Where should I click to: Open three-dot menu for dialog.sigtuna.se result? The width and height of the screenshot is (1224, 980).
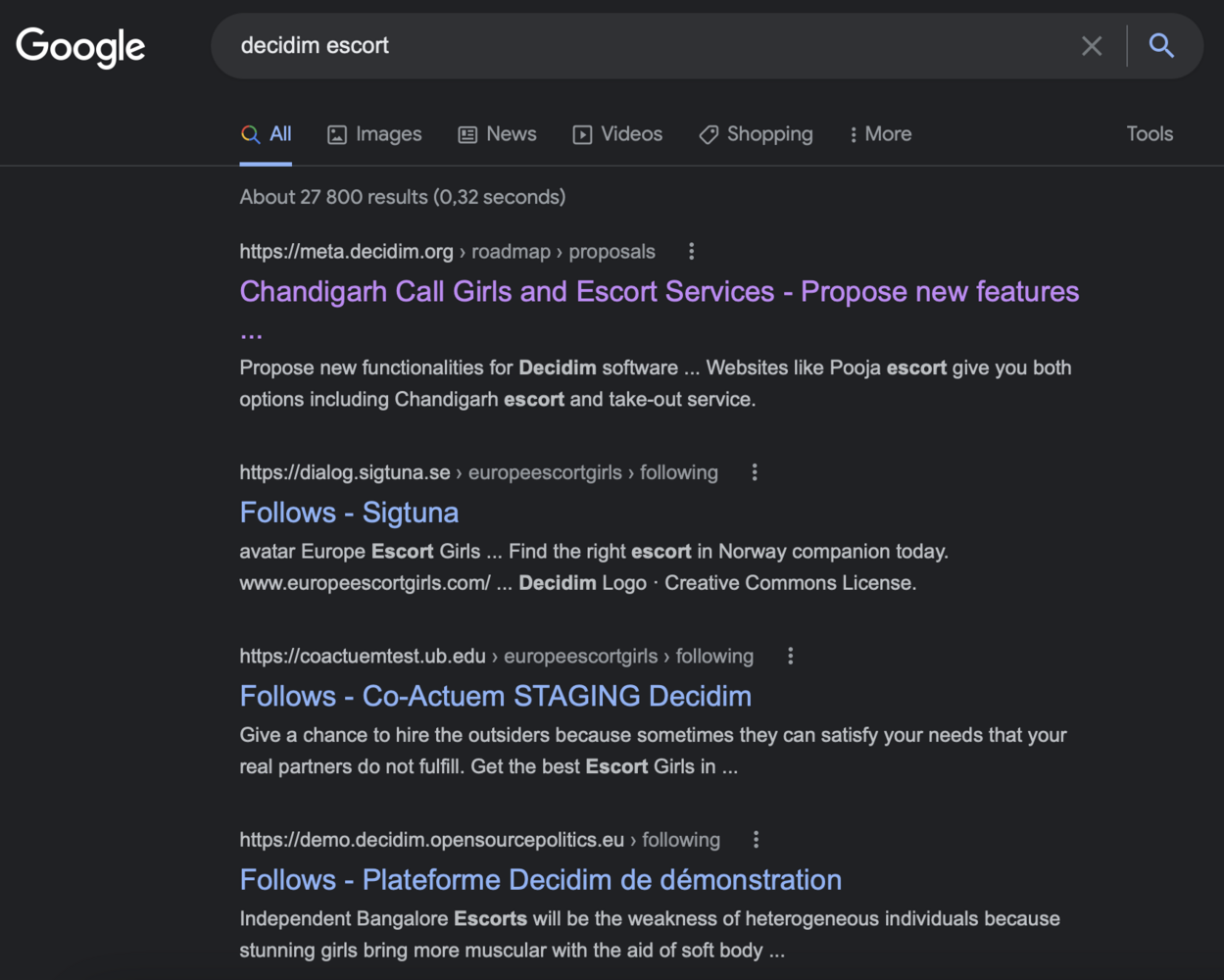tap(754, 472)
